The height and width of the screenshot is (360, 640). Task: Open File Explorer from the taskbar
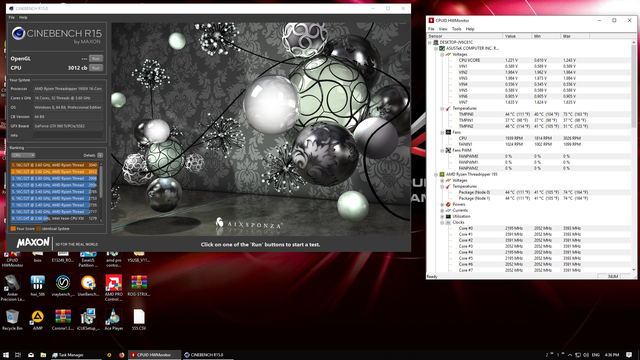point(43,355)
